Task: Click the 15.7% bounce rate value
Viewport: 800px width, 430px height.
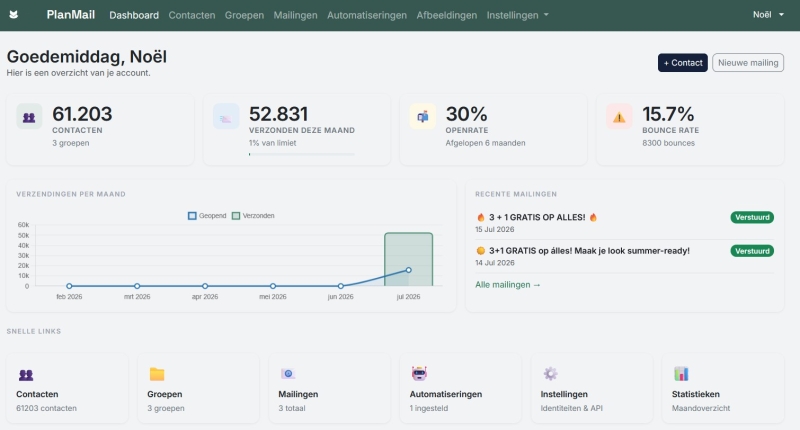Action: 668,114
